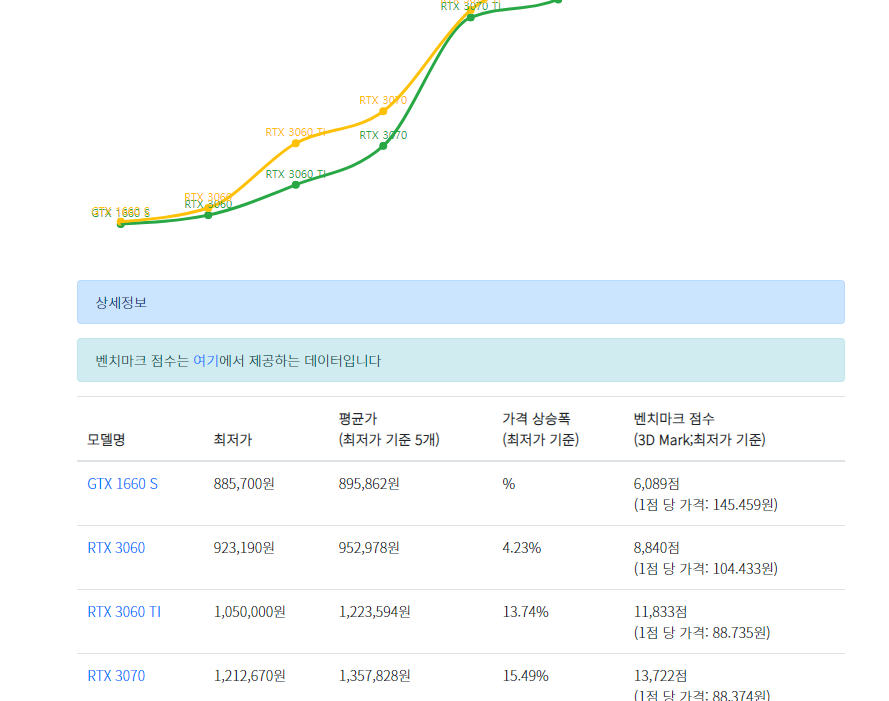Select the 15.49% price increase cell
889x701 pixels.
(526, 676)
